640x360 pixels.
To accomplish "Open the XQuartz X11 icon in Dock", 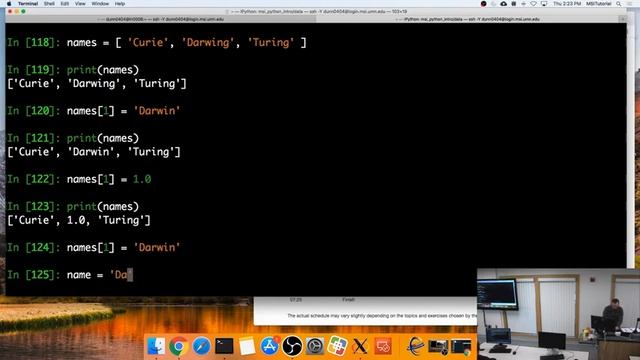I will (360, 346).
